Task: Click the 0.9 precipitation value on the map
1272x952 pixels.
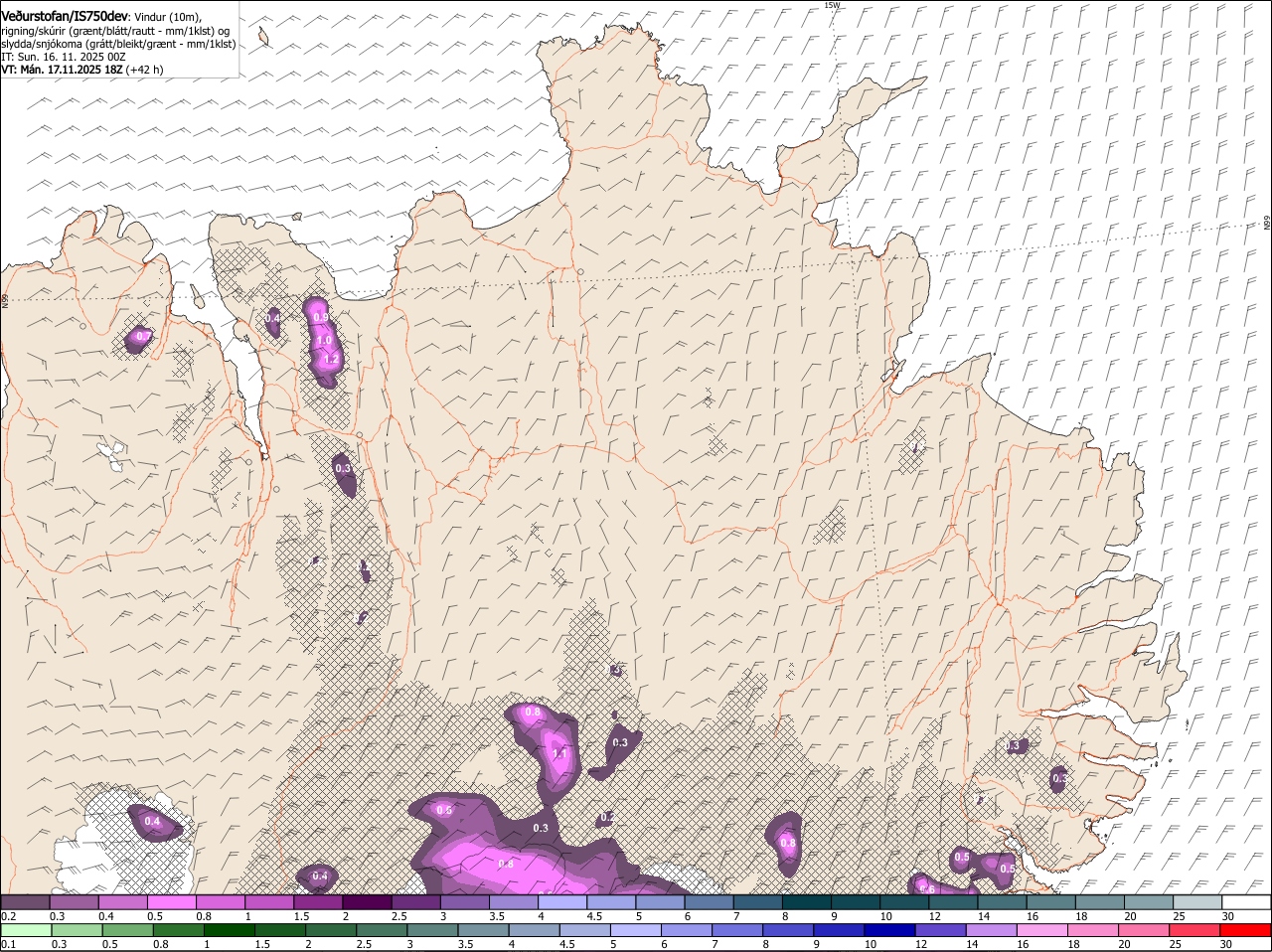Action: (320, 317)
